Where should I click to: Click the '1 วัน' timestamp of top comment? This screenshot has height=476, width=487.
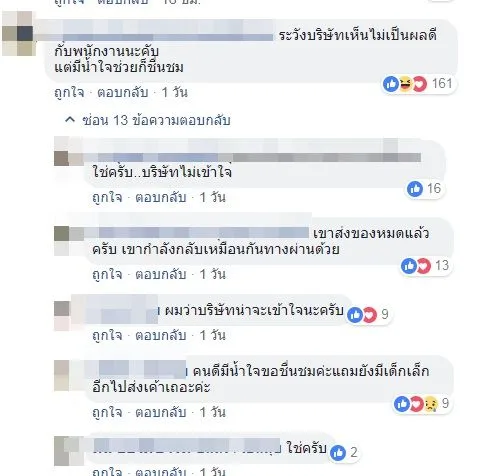point(174,92)
